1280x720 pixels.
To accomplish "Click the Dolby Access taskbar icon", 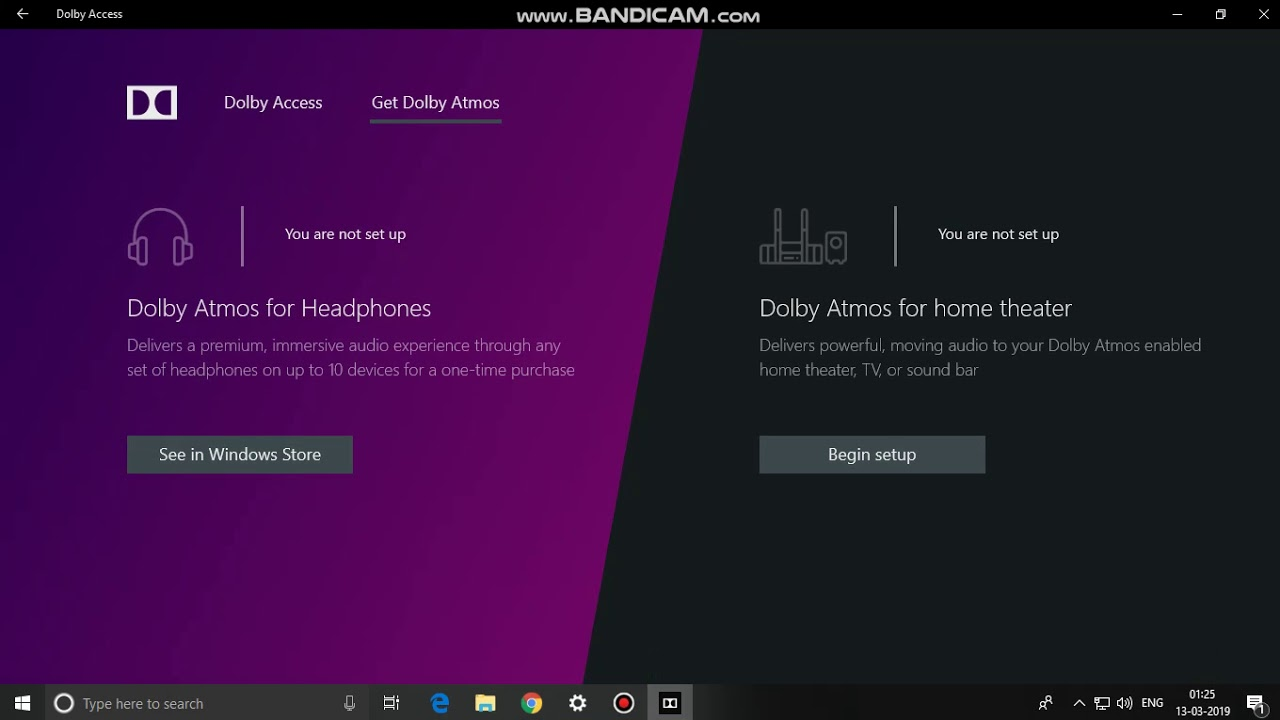I will [x=670, y=703].
